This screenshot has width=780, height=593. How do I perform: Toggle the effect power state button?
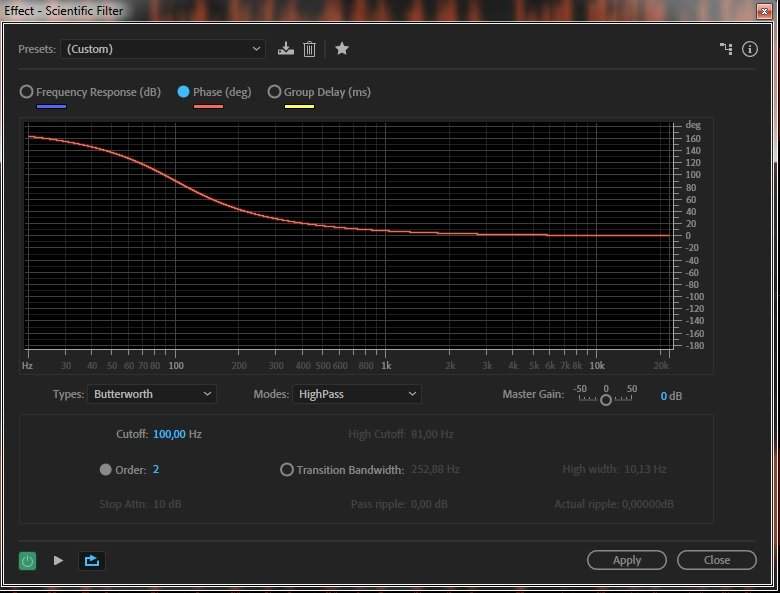[27, 561]
